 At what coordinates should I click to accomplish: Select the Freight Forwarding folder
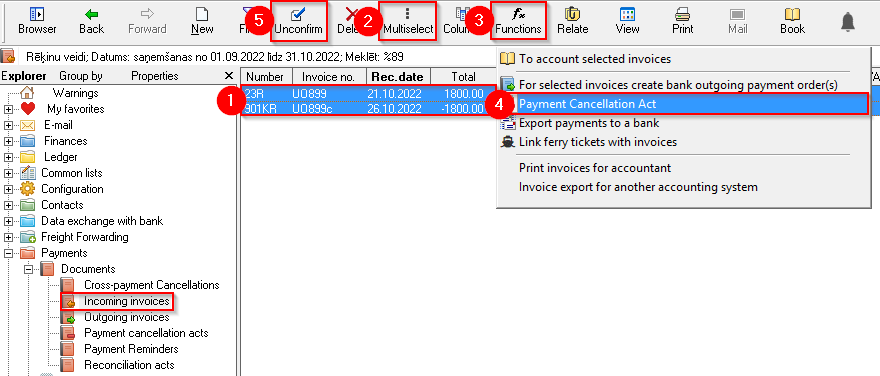point(84,237)
